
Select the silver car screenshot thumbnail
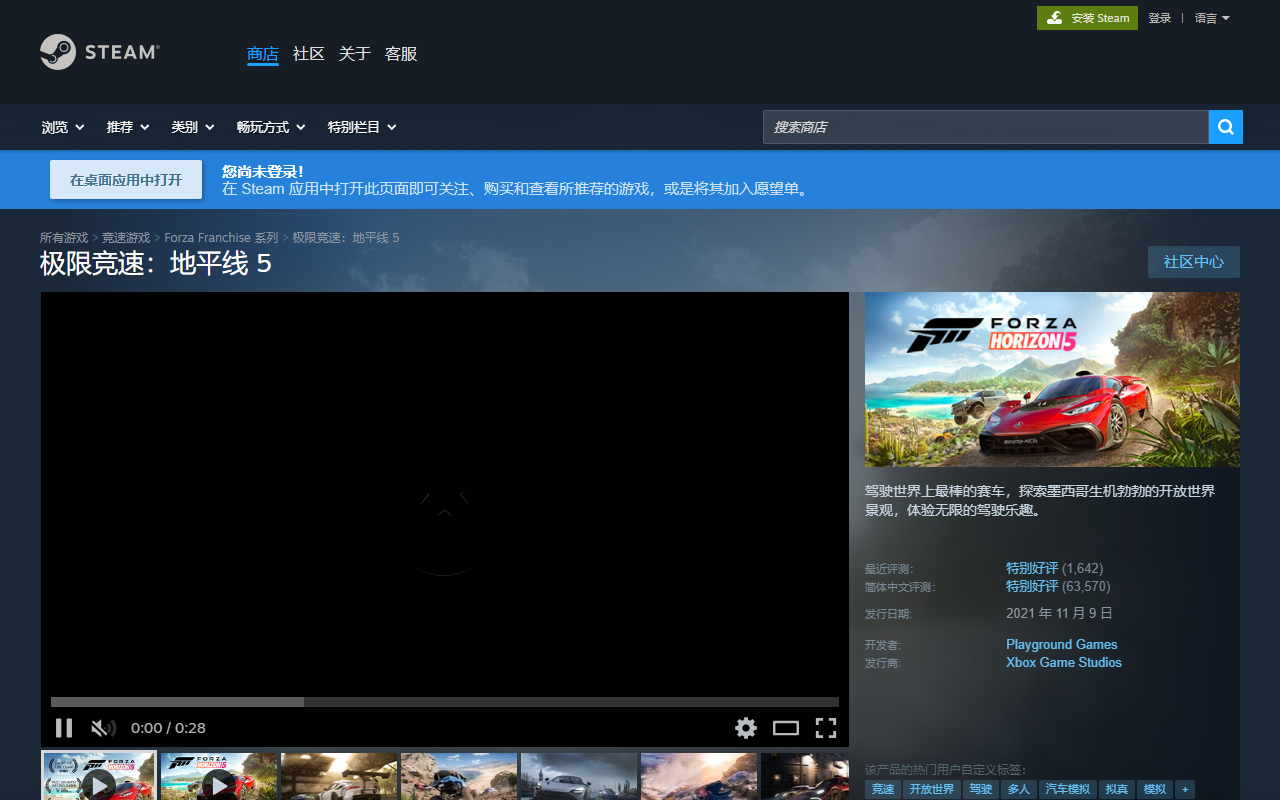[x=579, y=777]
